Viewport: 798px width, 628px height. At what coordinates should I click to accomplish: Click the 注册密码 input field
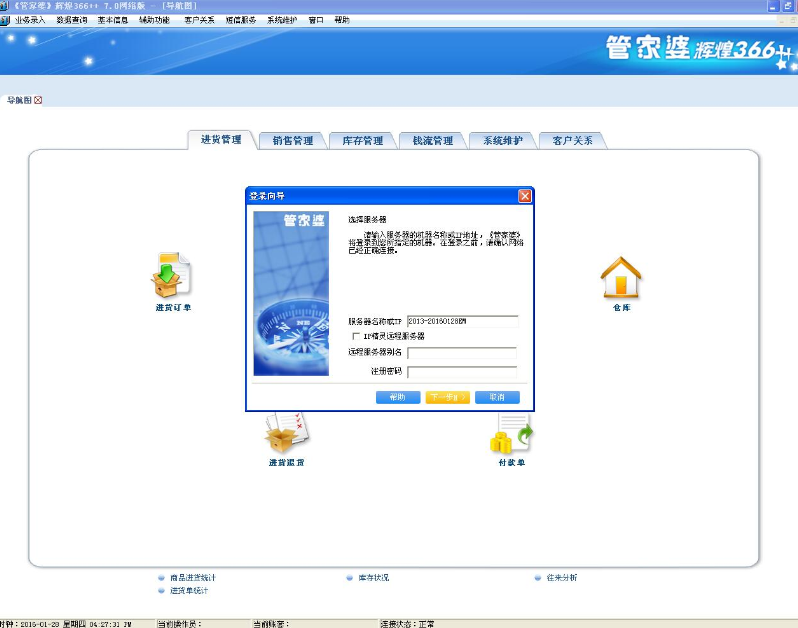[x=462, y=372]
